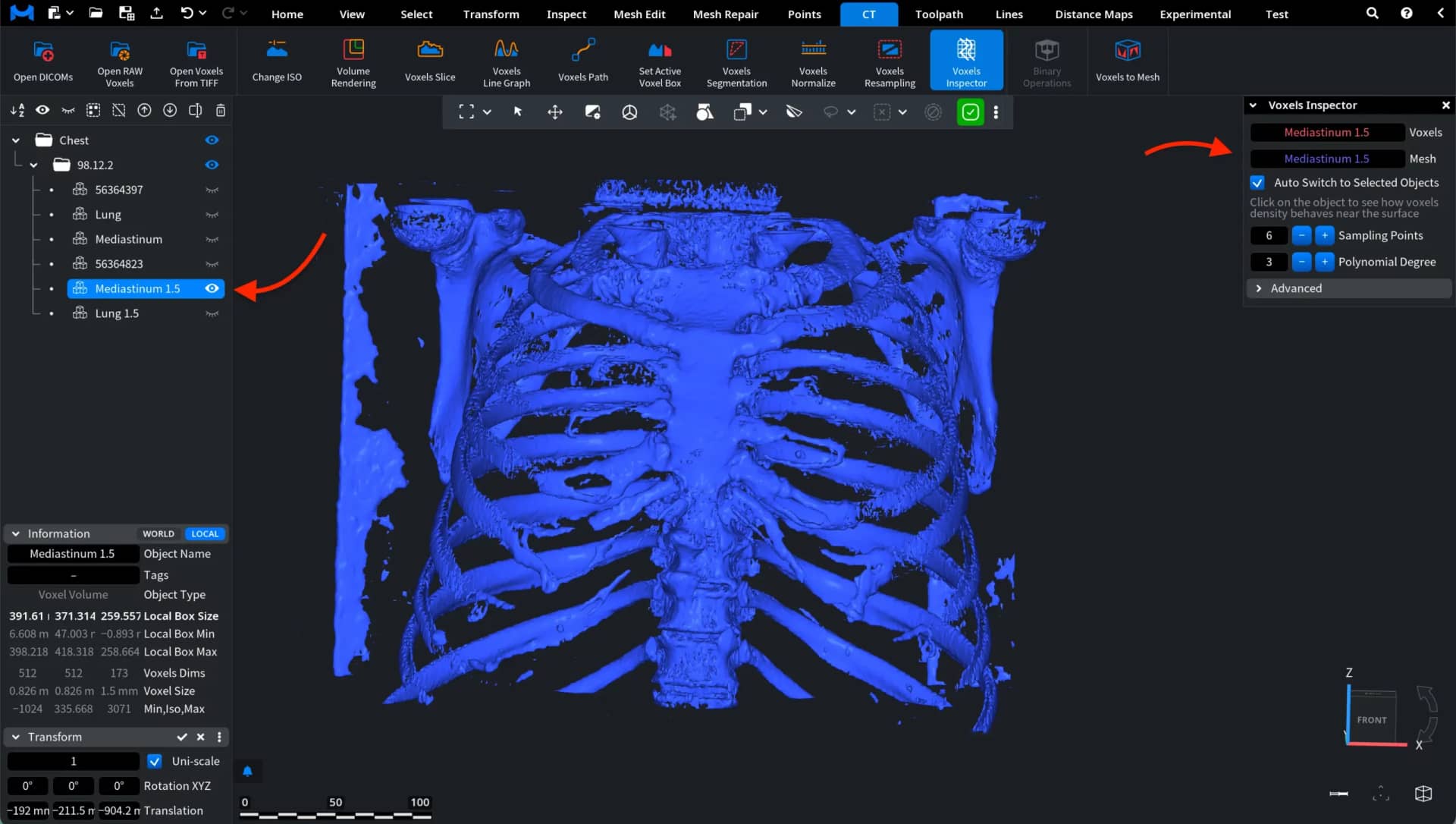Open Voxels Segmentation tool

click(736, 61)
